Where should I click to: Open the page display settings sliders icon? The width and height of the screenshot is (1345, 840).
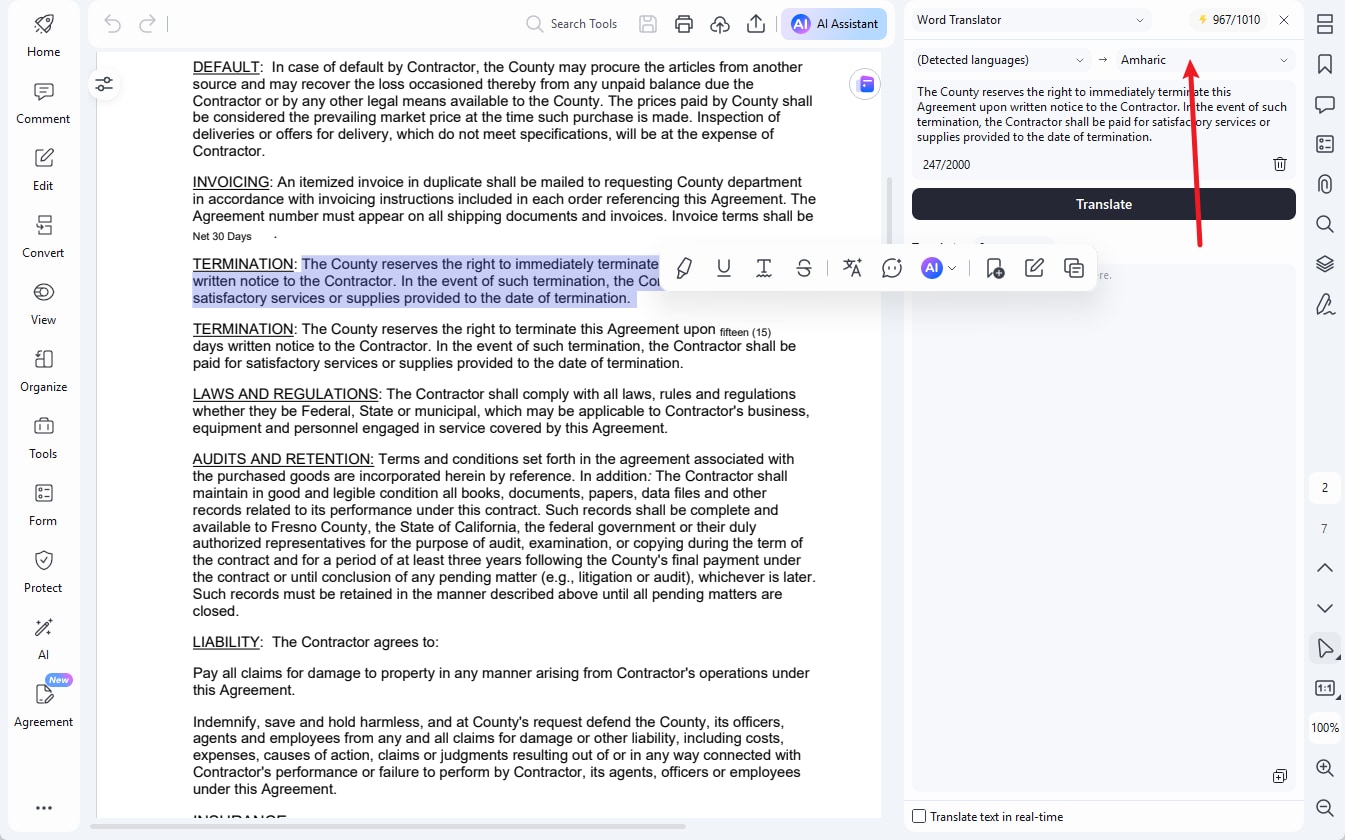[x=104, y=85]
